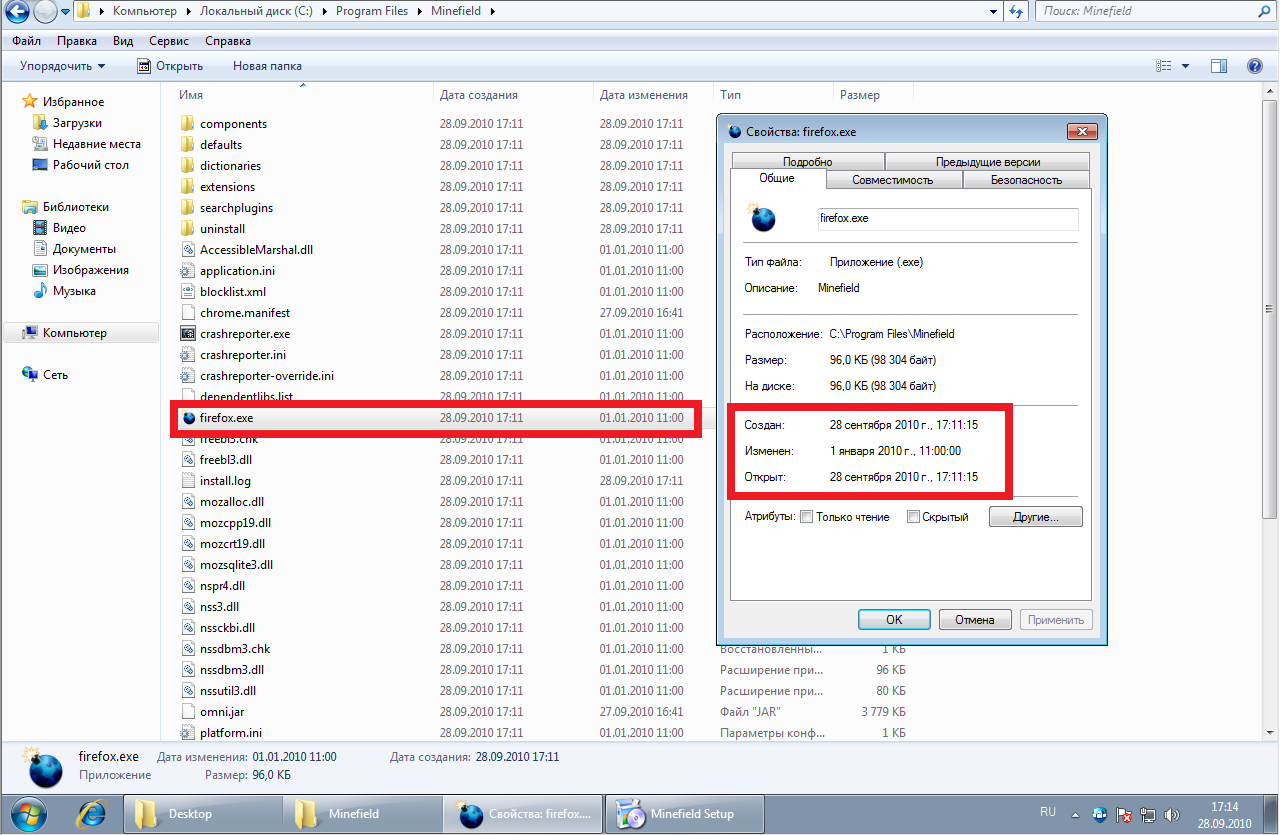1280x835 pixels.
Task: Click OK in the Properties dialog
Action: click(x=894, y=620)
